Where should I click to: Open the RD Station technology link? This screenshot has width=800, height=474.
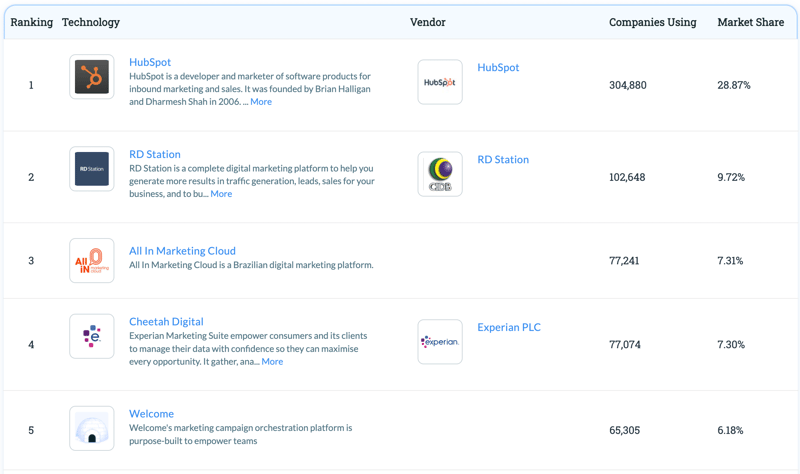(x=155, y=154)
